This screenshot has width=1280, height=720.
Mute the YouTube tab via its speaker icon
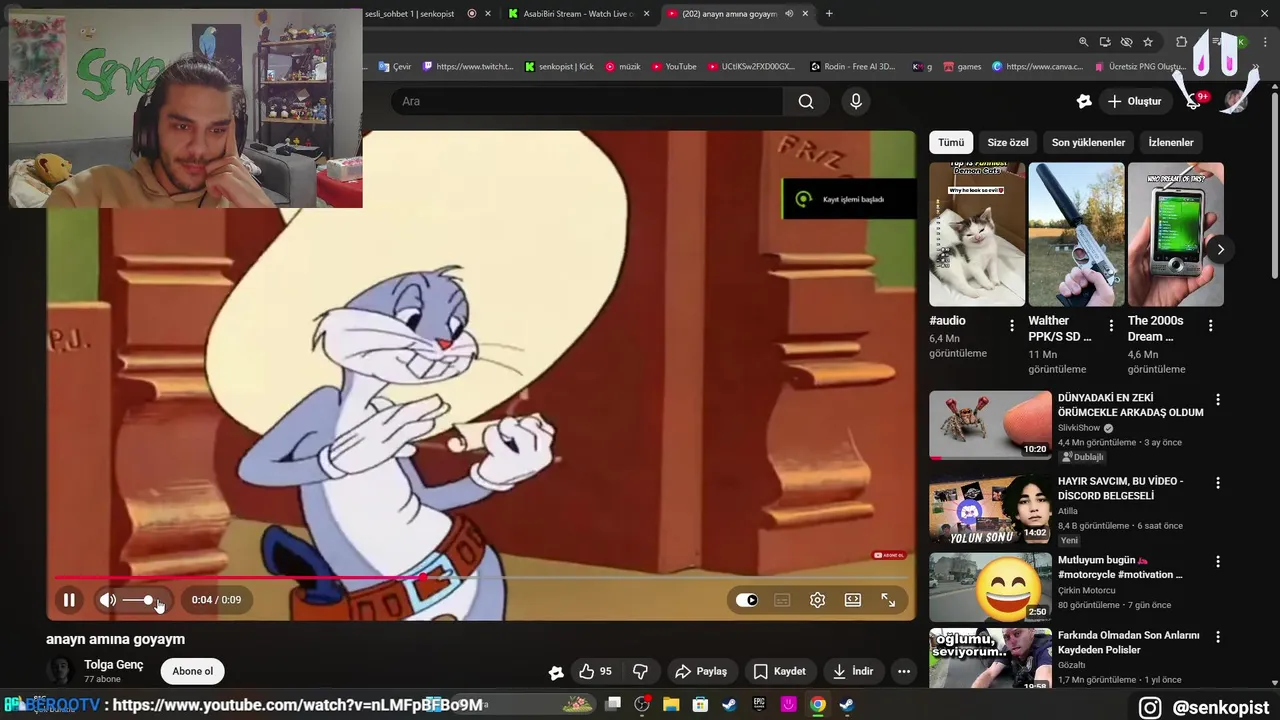[789, 13]
